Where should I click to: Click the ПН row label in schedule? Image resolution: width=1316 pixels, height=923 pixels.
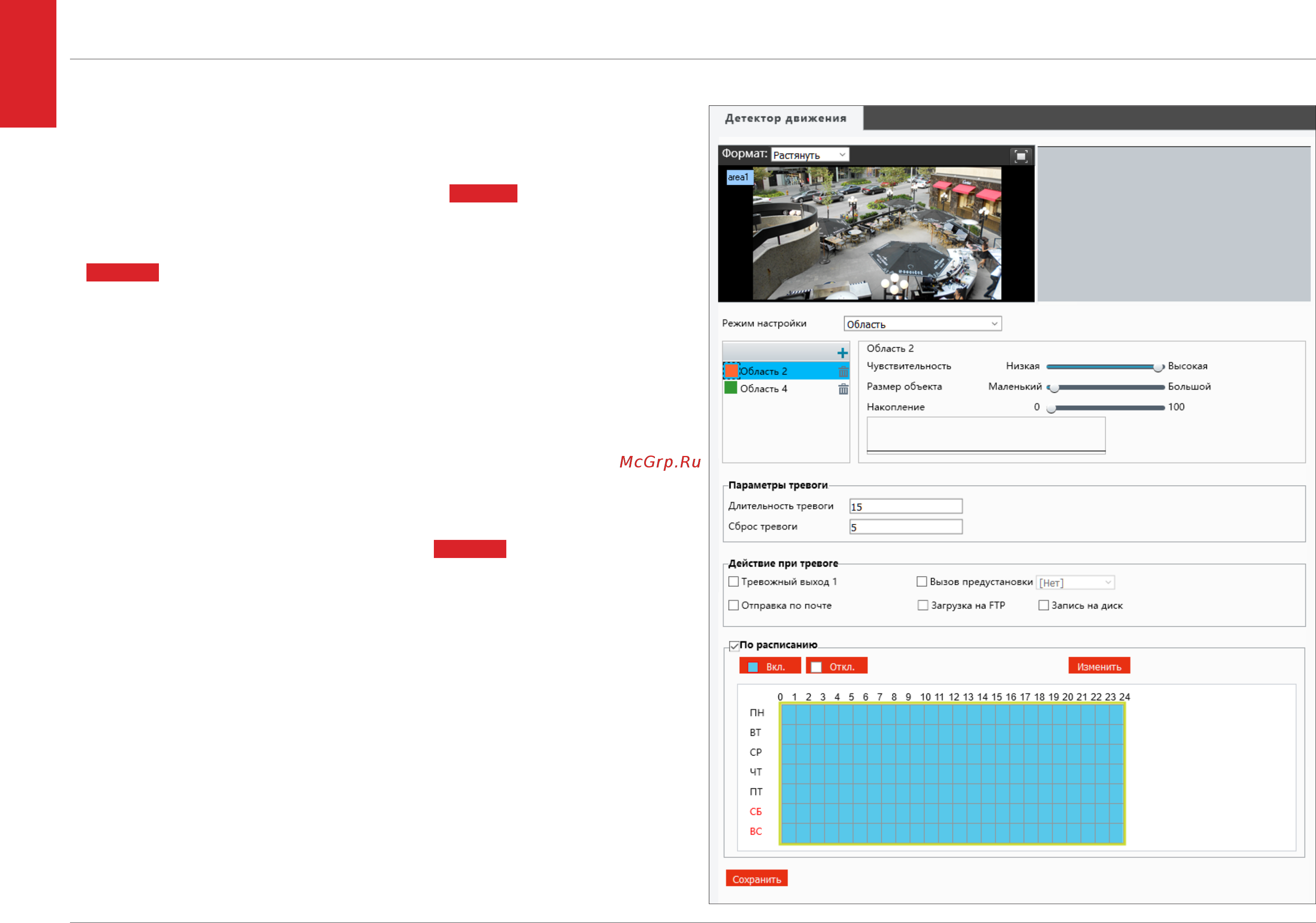[757, 713]
